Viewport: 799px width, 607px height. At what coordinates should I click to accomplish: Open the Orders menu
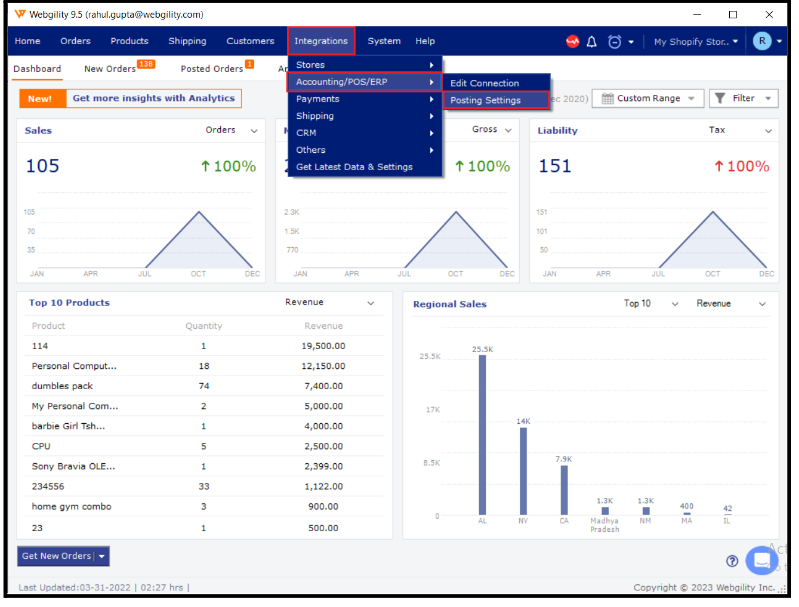click(x=75, y=41)
